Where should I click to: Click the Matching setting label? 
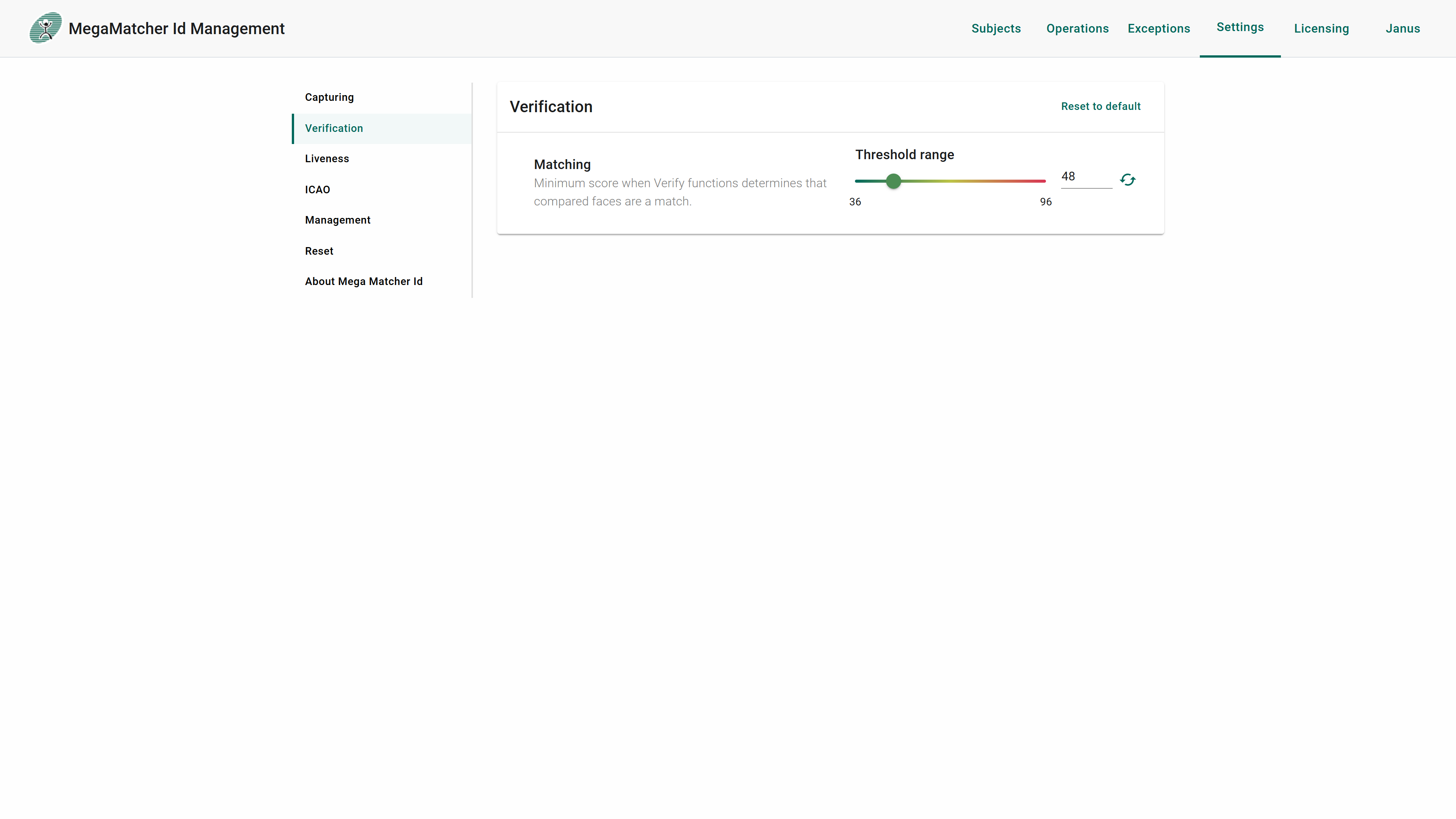(x=562, y=164)
